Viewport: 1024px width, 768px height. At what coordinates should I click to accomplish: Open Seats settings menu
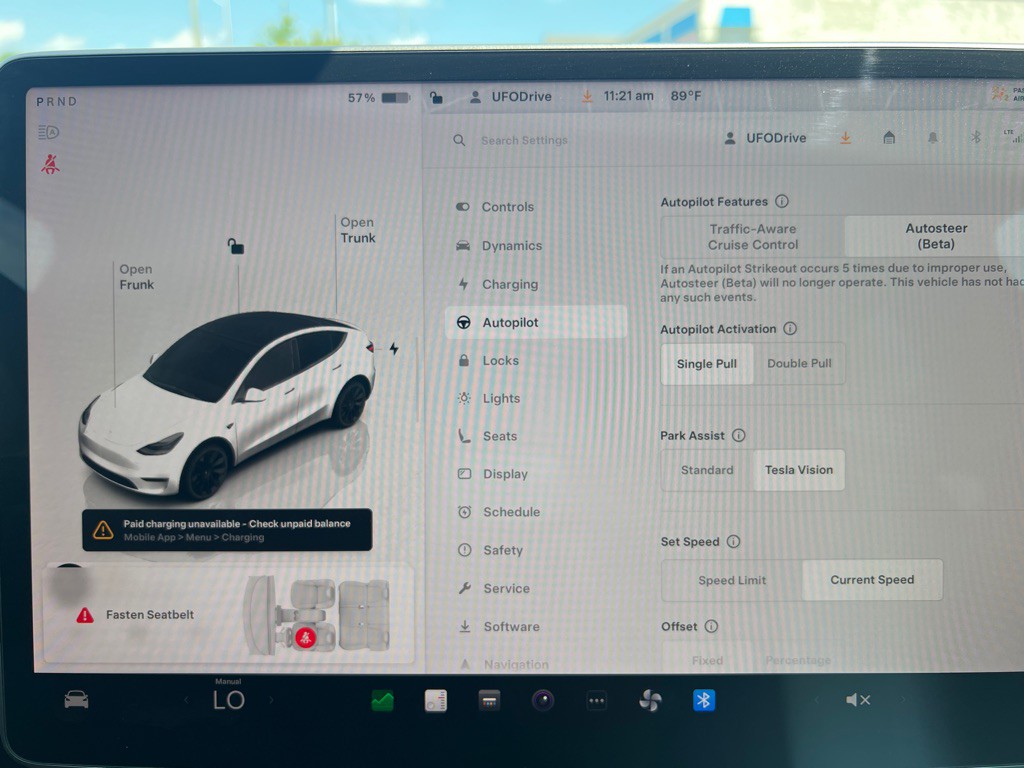[x=536, y=436]
